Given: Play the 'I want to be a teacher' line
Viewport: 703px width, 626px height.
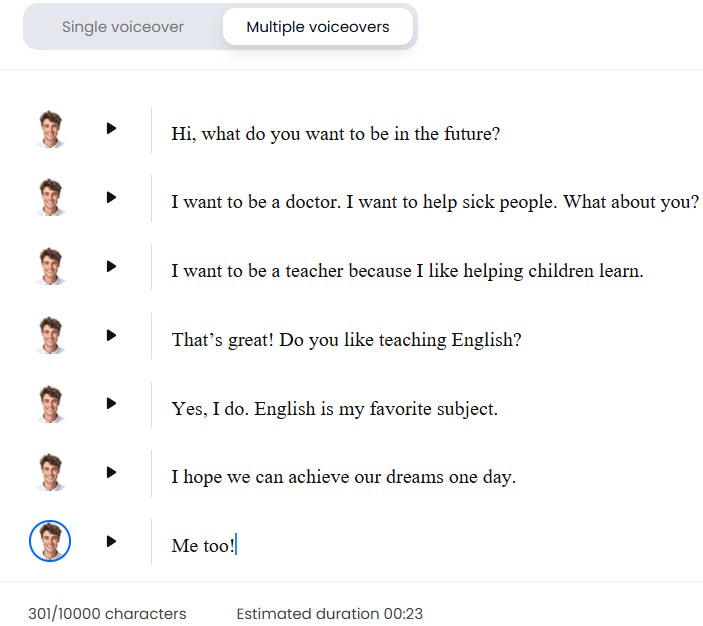Looking at the screenshot, I should [111, 266].
